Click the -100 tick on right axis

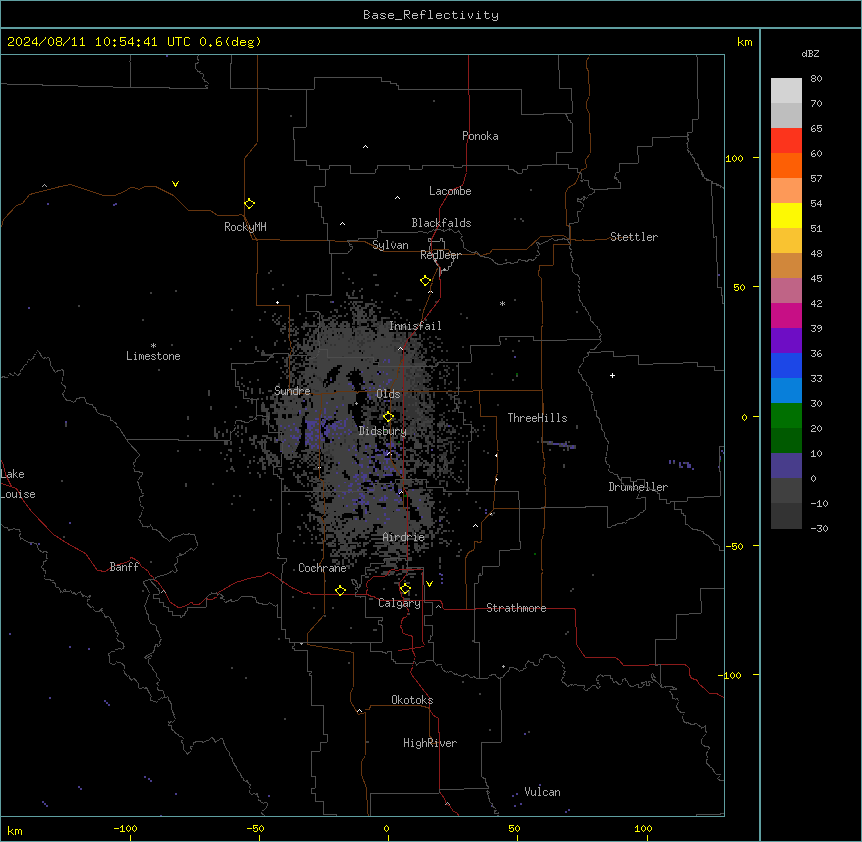[731, 675]
